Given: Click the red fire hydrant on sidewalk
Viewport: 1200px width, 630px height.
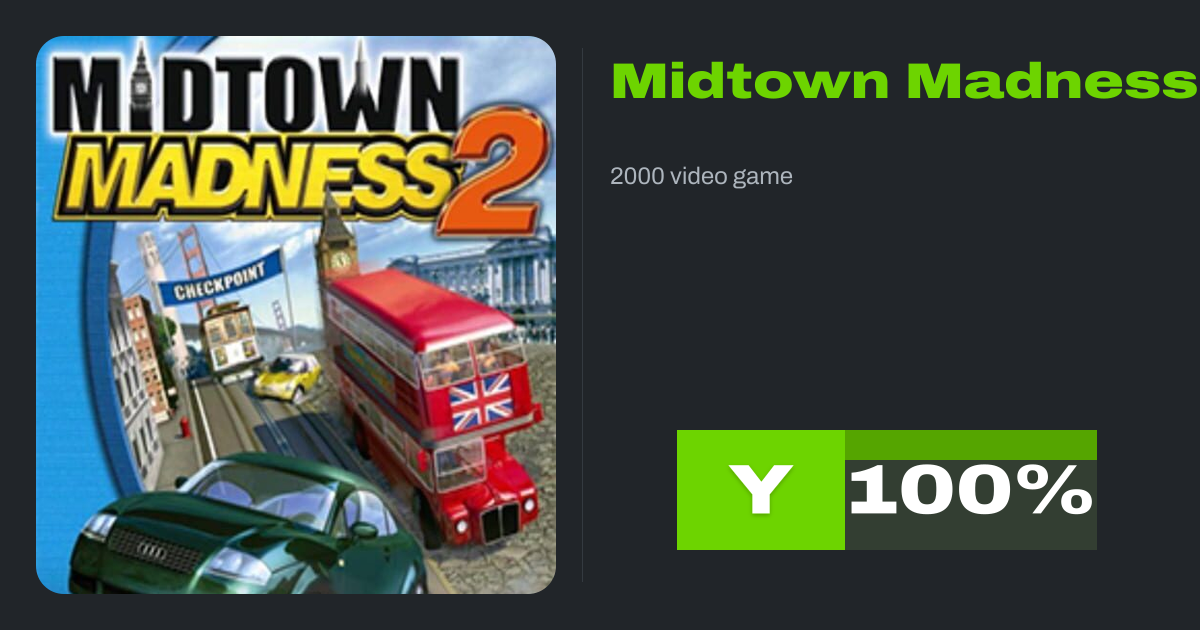Looking at the screenshot, I should click(185, 428).
